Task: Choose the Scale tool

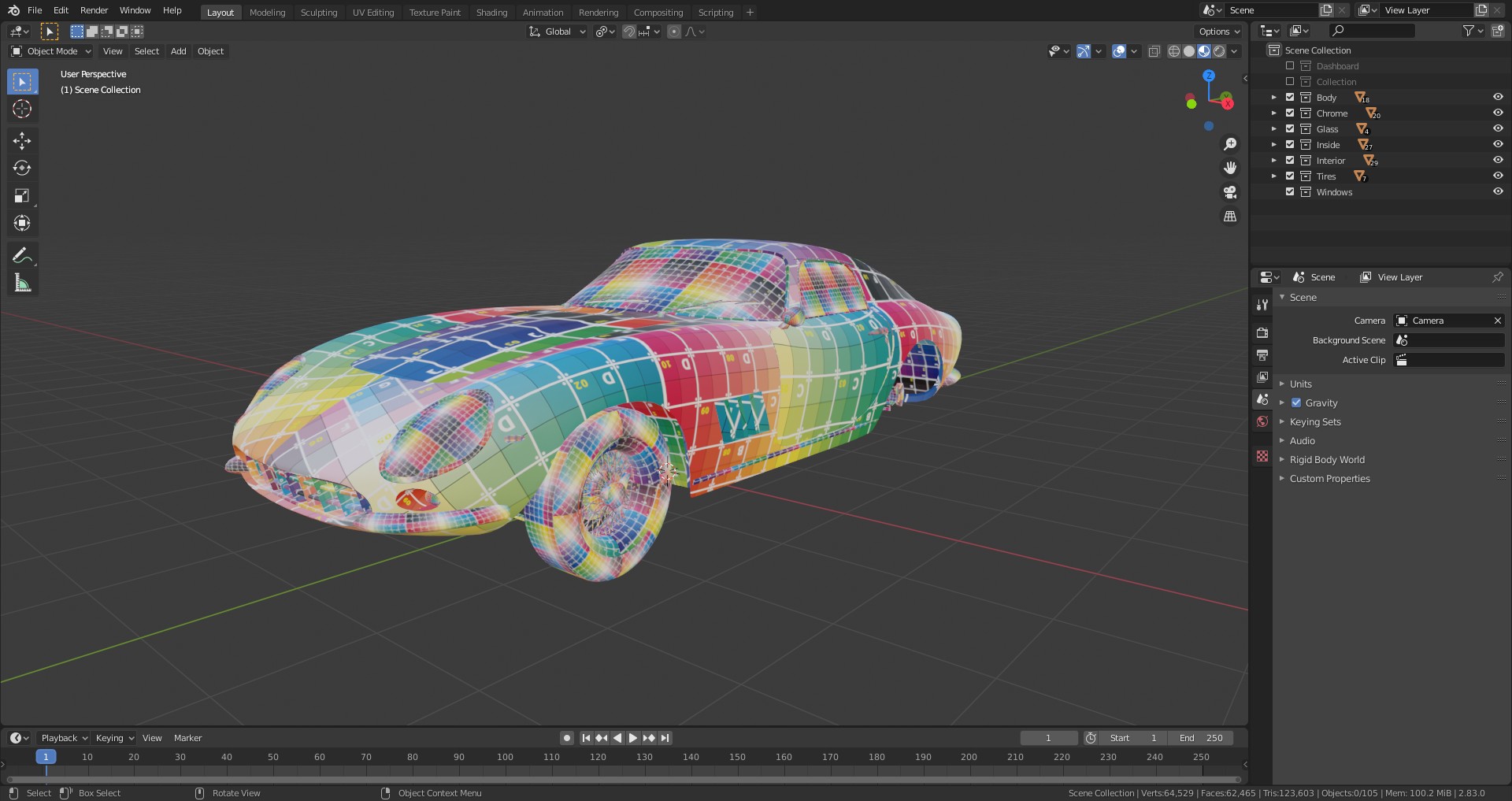Action: [22, 196]
